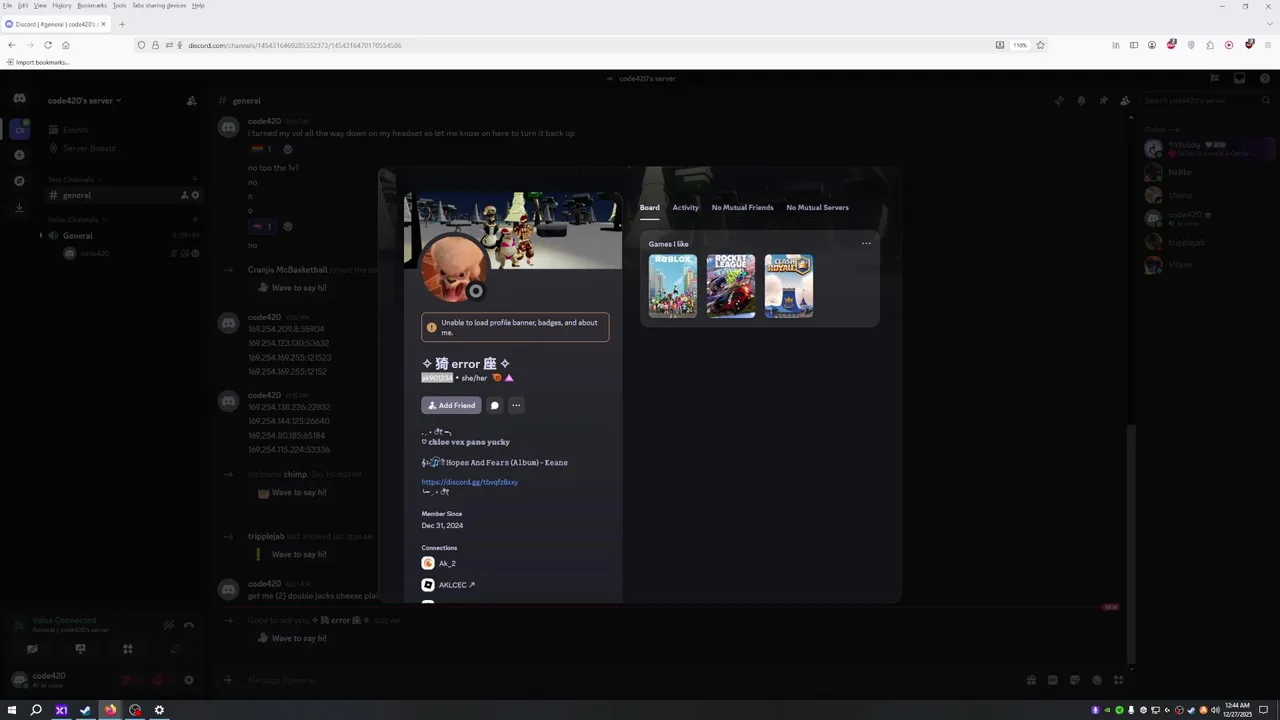Viewport: 1280px width, 720px height.
Task: Open a new browser tab
Action: point(122,24)
